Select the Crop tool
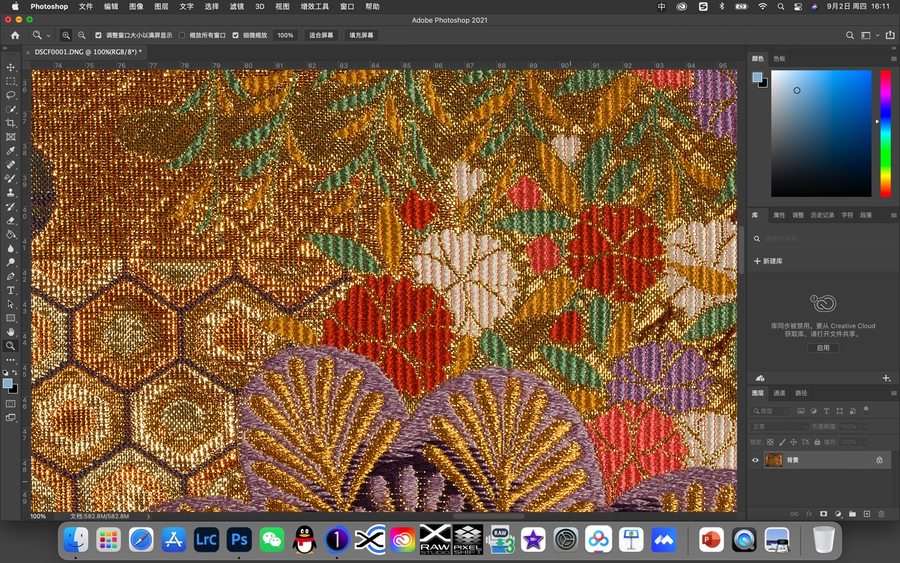 click(x=11, y=123)
